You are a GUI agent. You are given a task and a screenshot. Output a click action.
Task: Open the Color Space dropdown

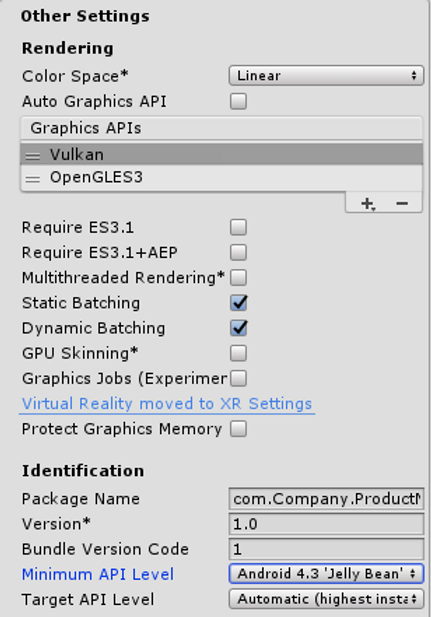[x=326, y=76]
